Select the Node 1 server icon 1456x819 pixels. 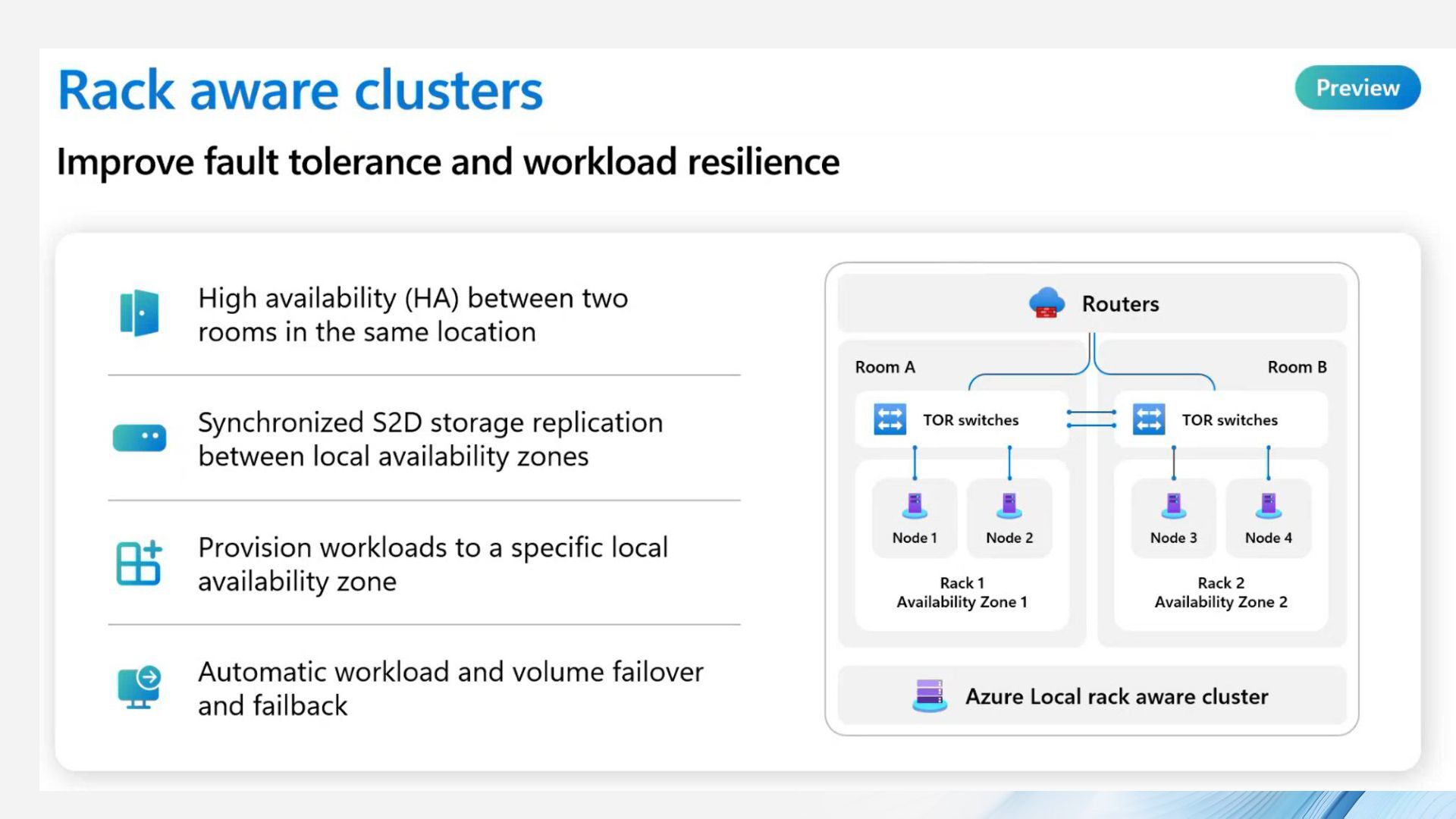click(915, 505)
